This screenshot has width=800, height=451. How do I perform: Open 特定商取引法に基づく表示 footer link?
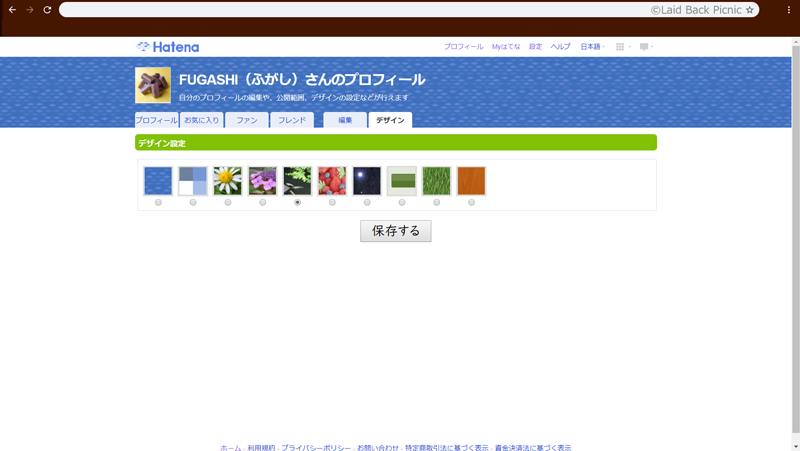[x=446, y=447]
